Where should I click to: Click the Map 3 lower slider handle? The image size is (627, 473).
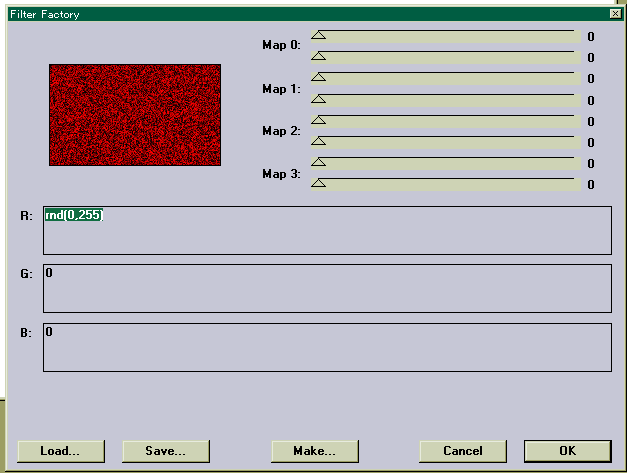pos(318,183)
